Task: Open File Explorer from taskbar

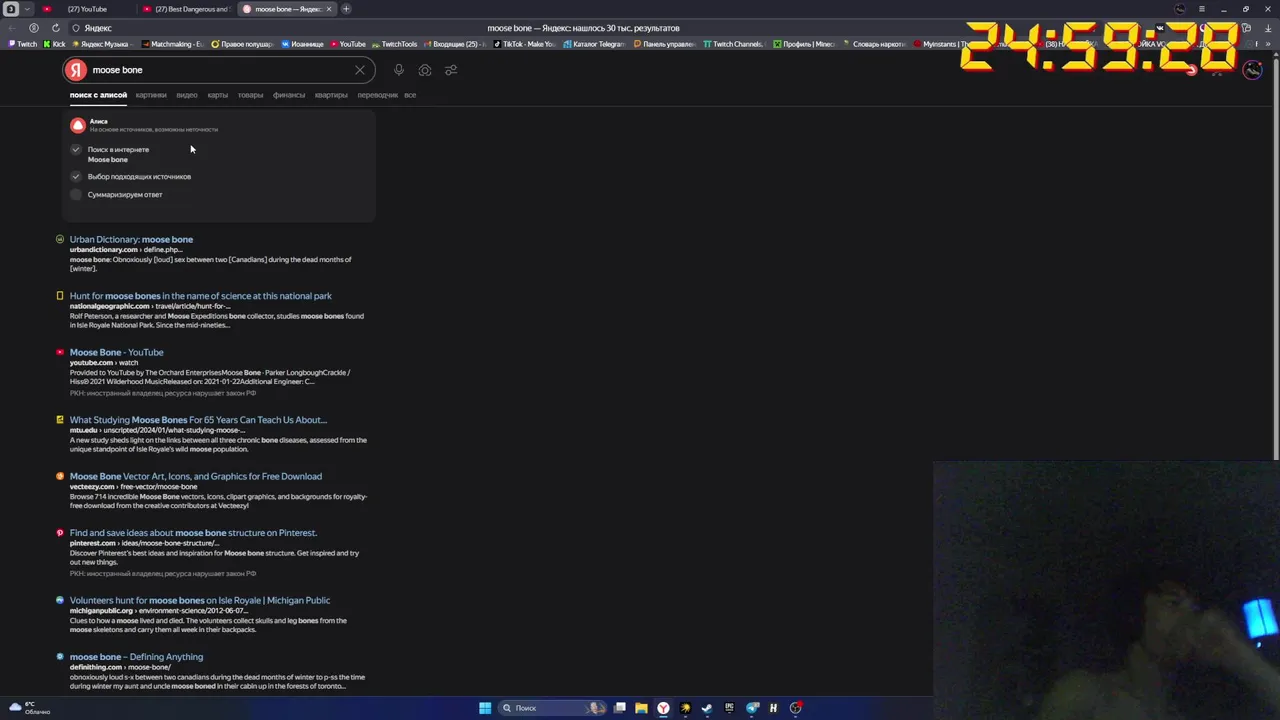Action: (641, 708)
